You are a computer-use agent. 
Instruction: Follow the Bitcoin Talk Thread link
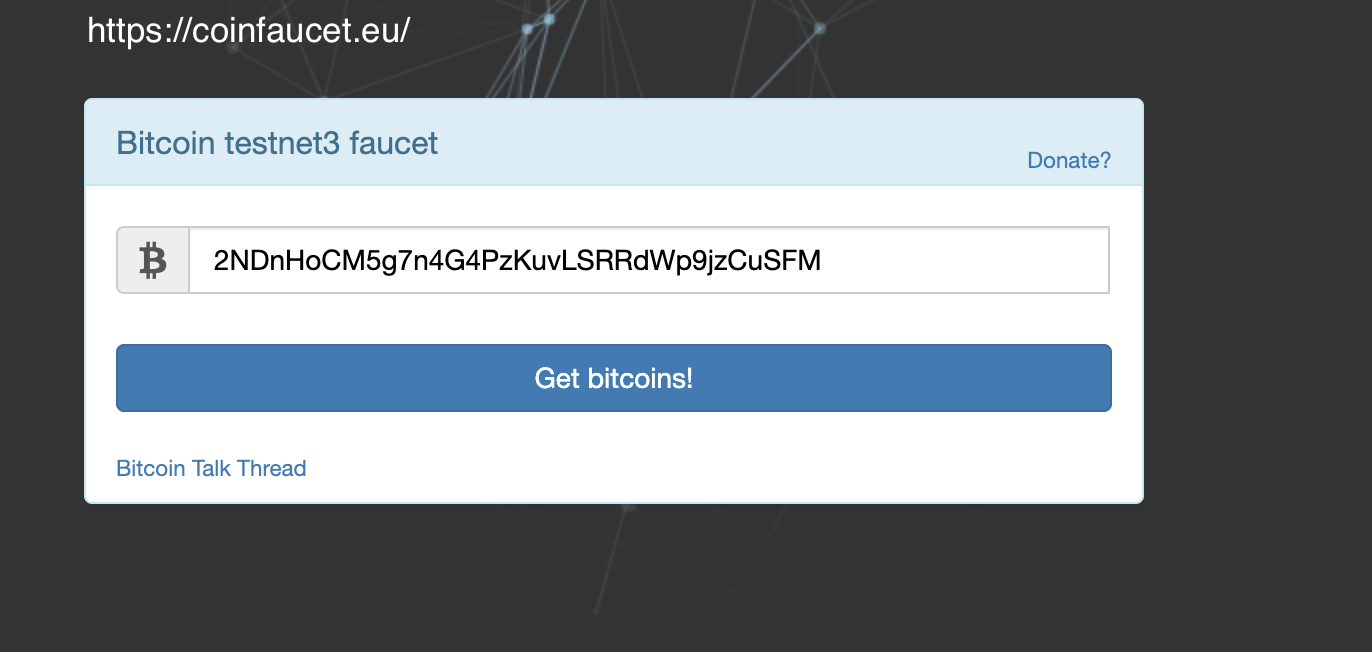tap(211, 468)
